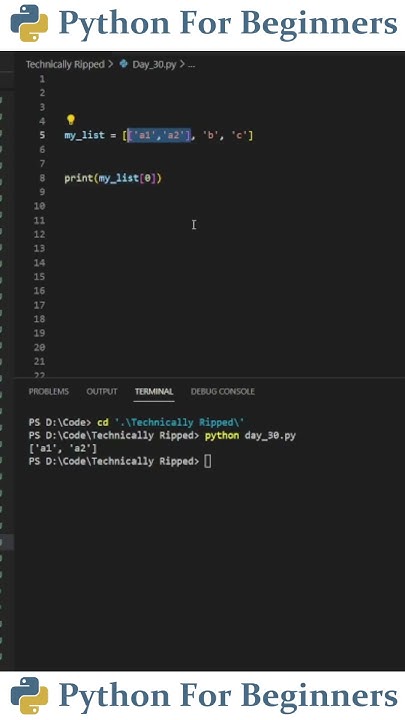Screen dimensions: 405x720
Task: Click the bottom Python For Beginners title
Action: 228,694
